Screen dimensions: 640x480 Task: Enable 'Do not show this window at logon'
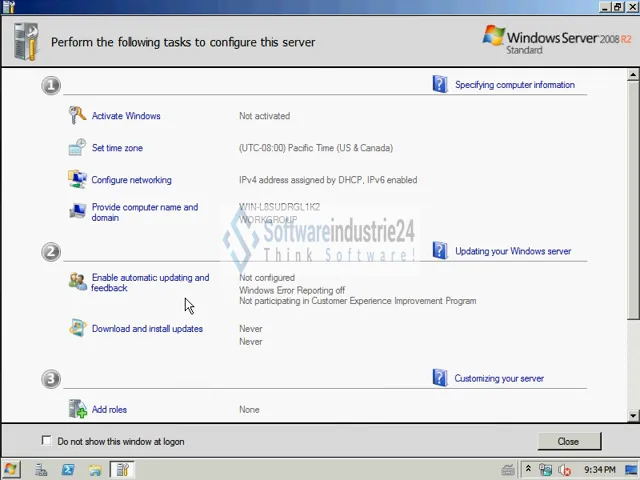47,441
